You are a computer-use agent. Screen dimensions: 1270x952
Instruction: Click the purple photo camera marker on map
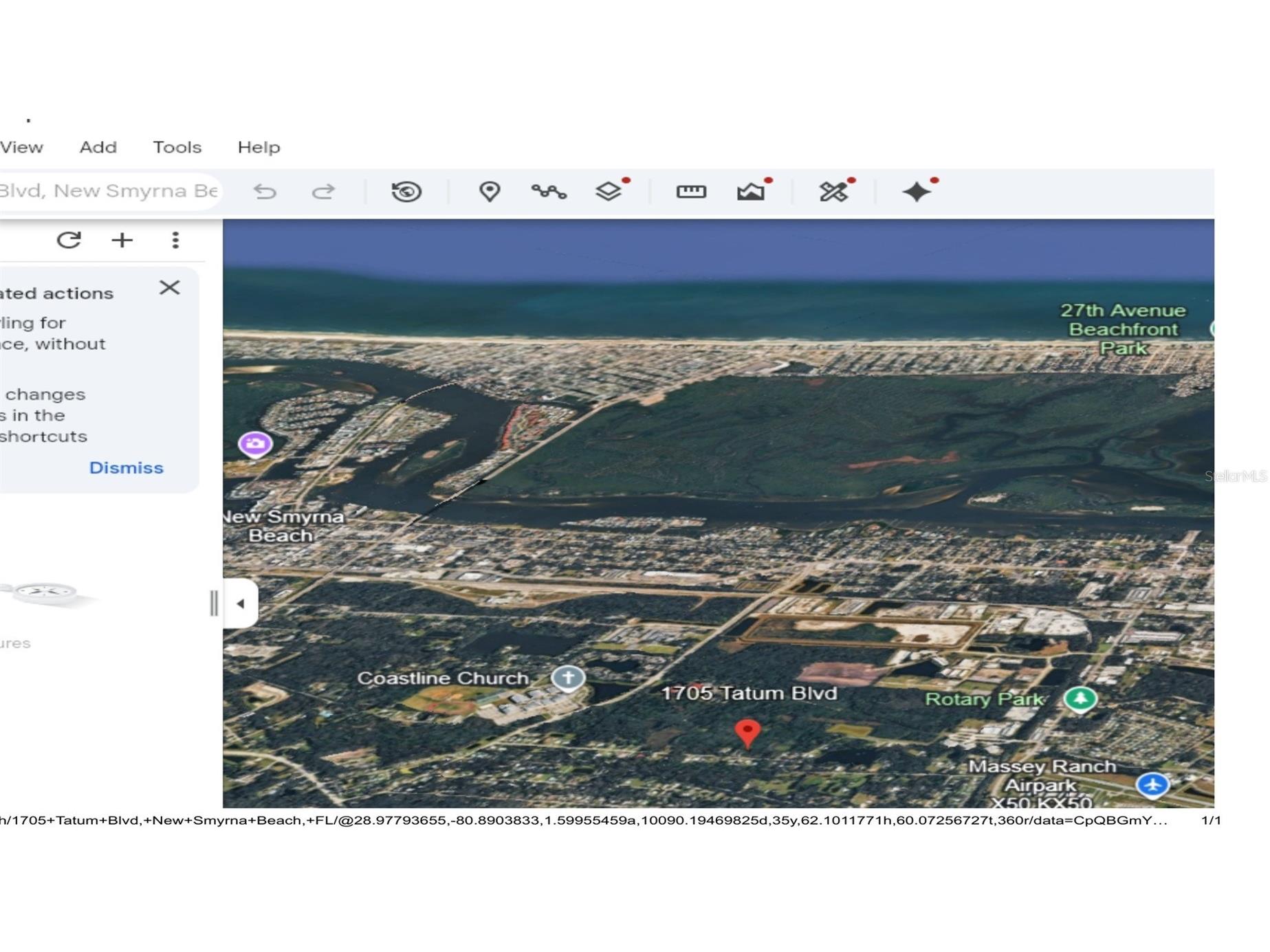coord(255,443)
